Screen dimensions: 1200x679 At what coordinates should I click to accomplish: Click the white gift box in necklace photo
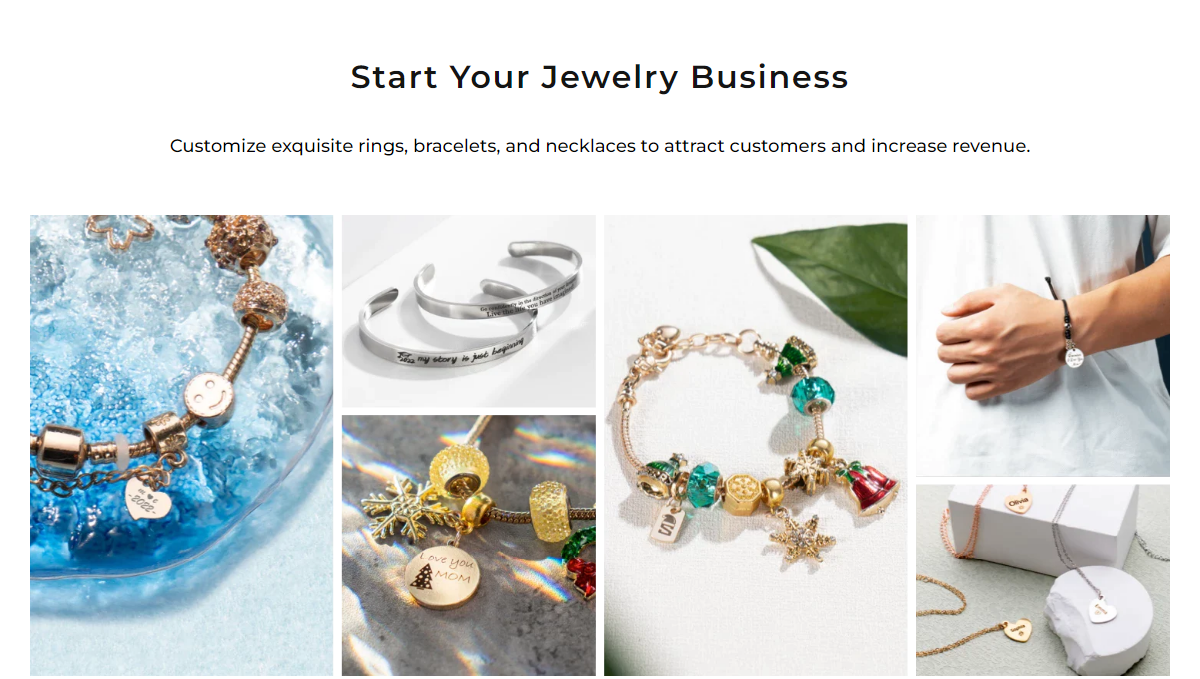[x=1042, y=528]
